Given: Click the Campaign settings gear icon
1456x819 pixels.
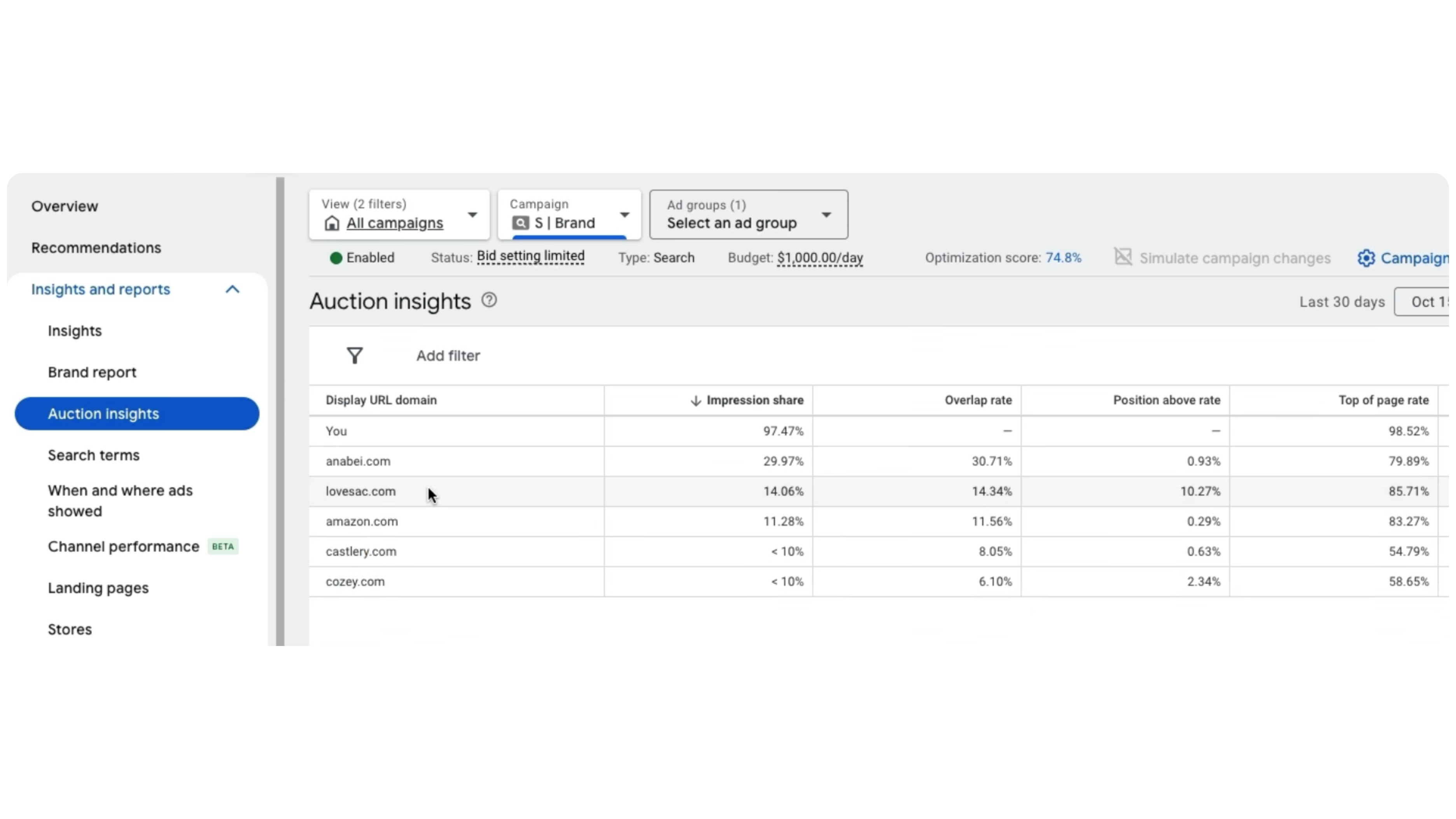Looking at the screenshot, I should click(x=1365, y=258).
